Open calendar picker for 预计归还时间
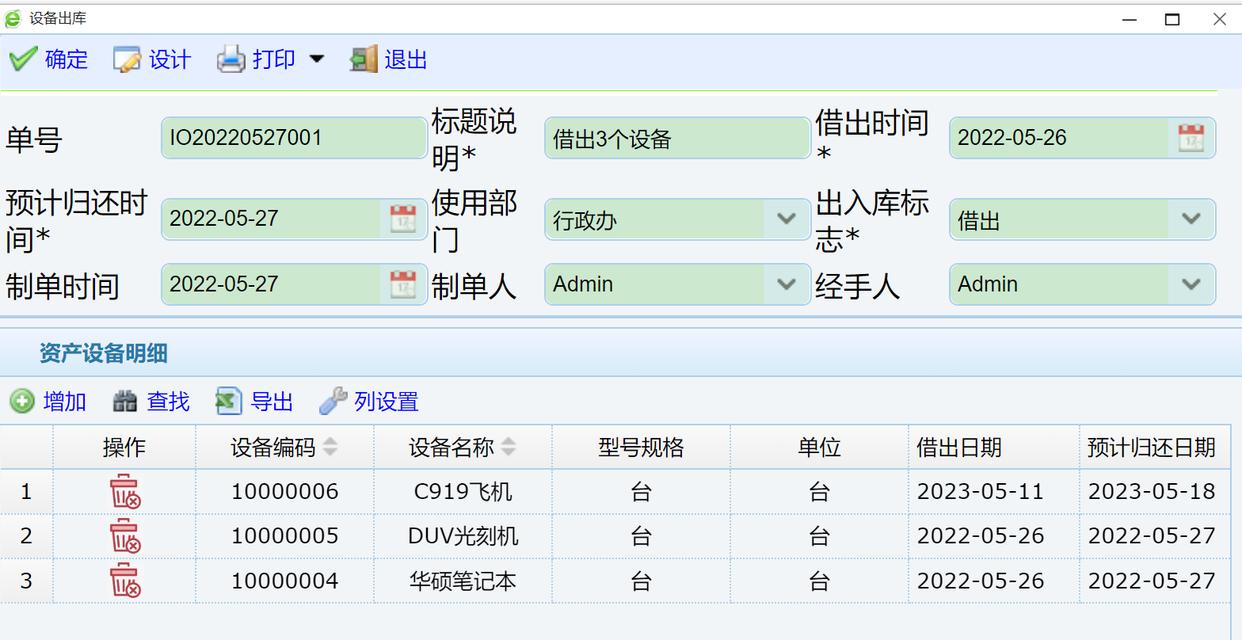This screenshot has height=640, width=1242. pyautogui.click(x=402, y=219)
